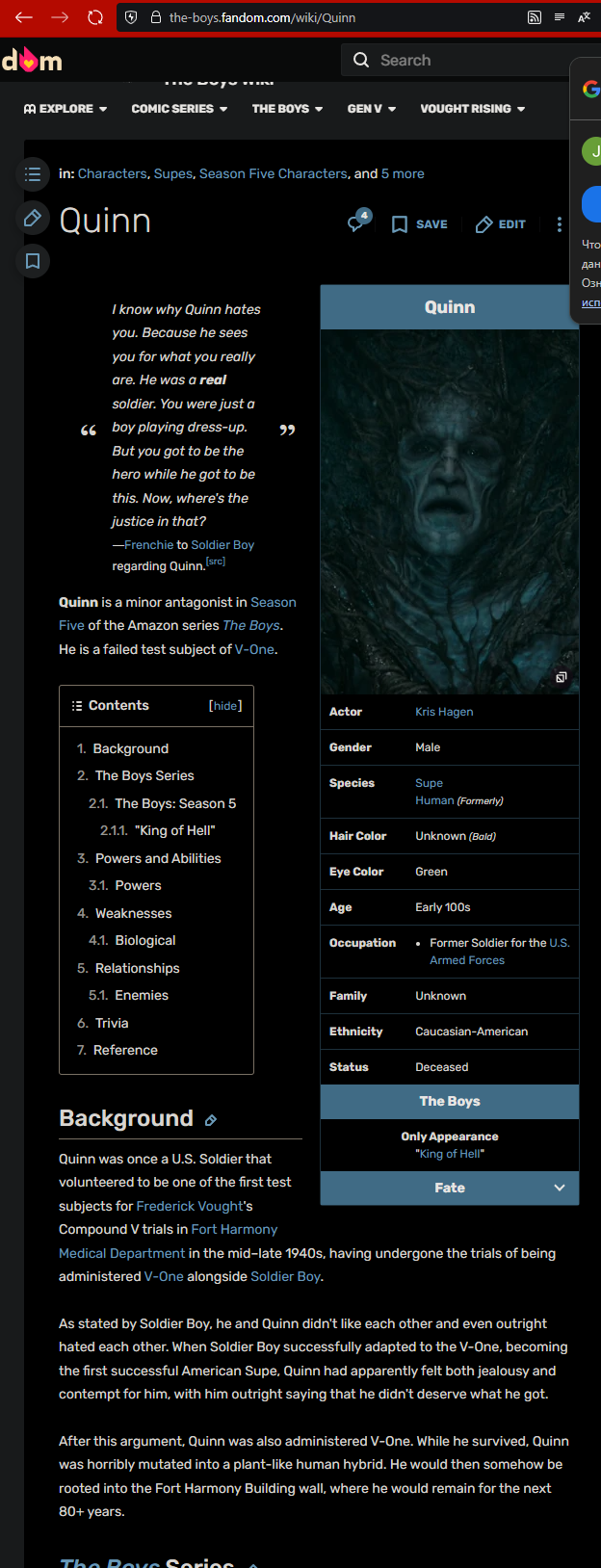This screenshot has width=601, height=1568.
Task: Open Season Five Characters category link
Action: click(x=274, y=173)
